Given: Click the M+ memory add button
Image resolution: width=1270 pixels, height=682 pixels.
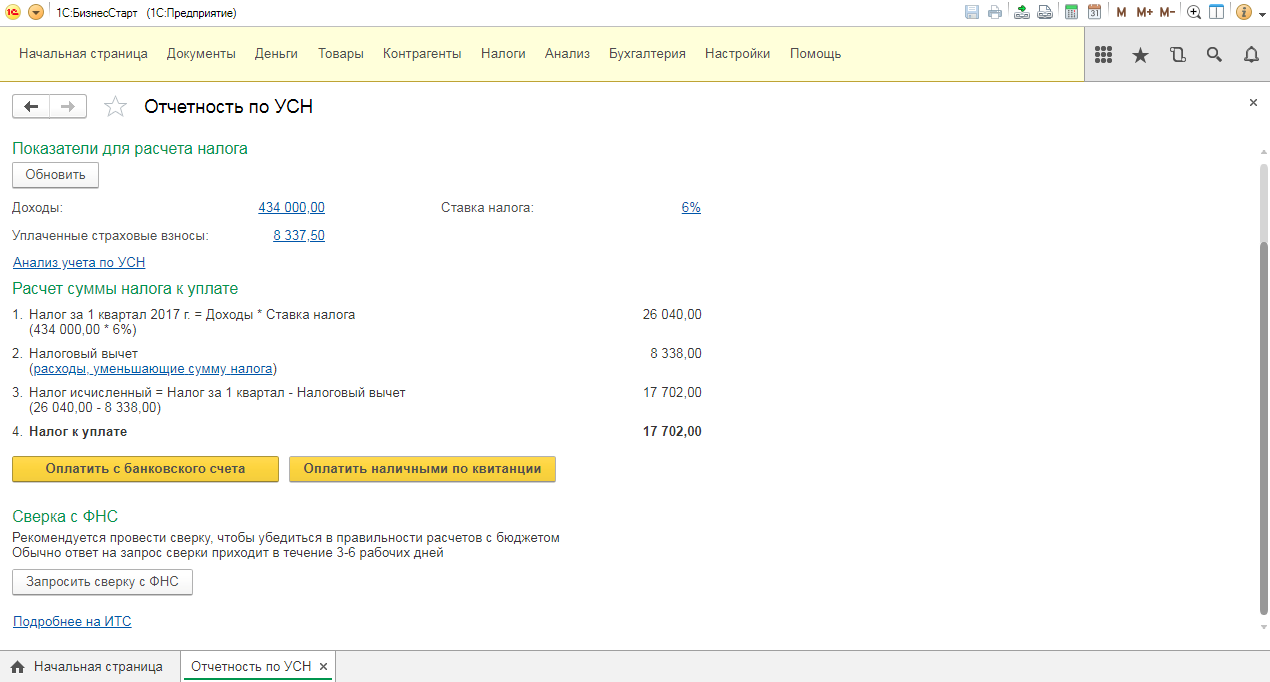Looking at the screenshot, I should pyautogui.click(x=1145, y=12).
